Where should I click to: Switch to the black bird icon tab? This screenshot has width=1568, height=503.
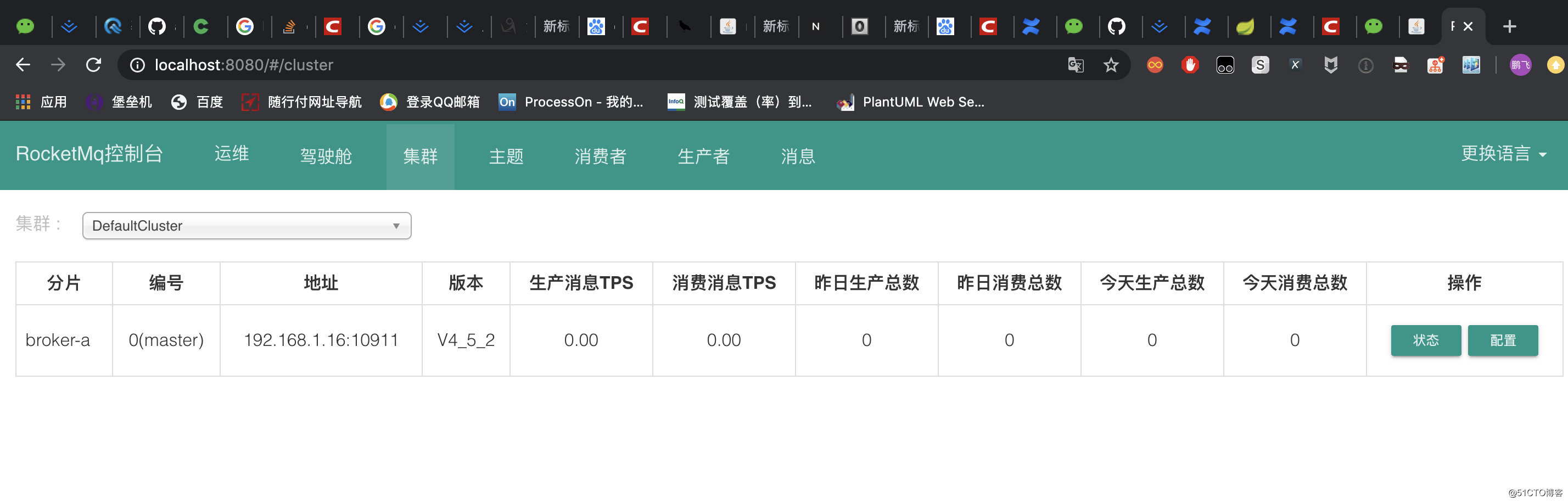click(685, 26)
